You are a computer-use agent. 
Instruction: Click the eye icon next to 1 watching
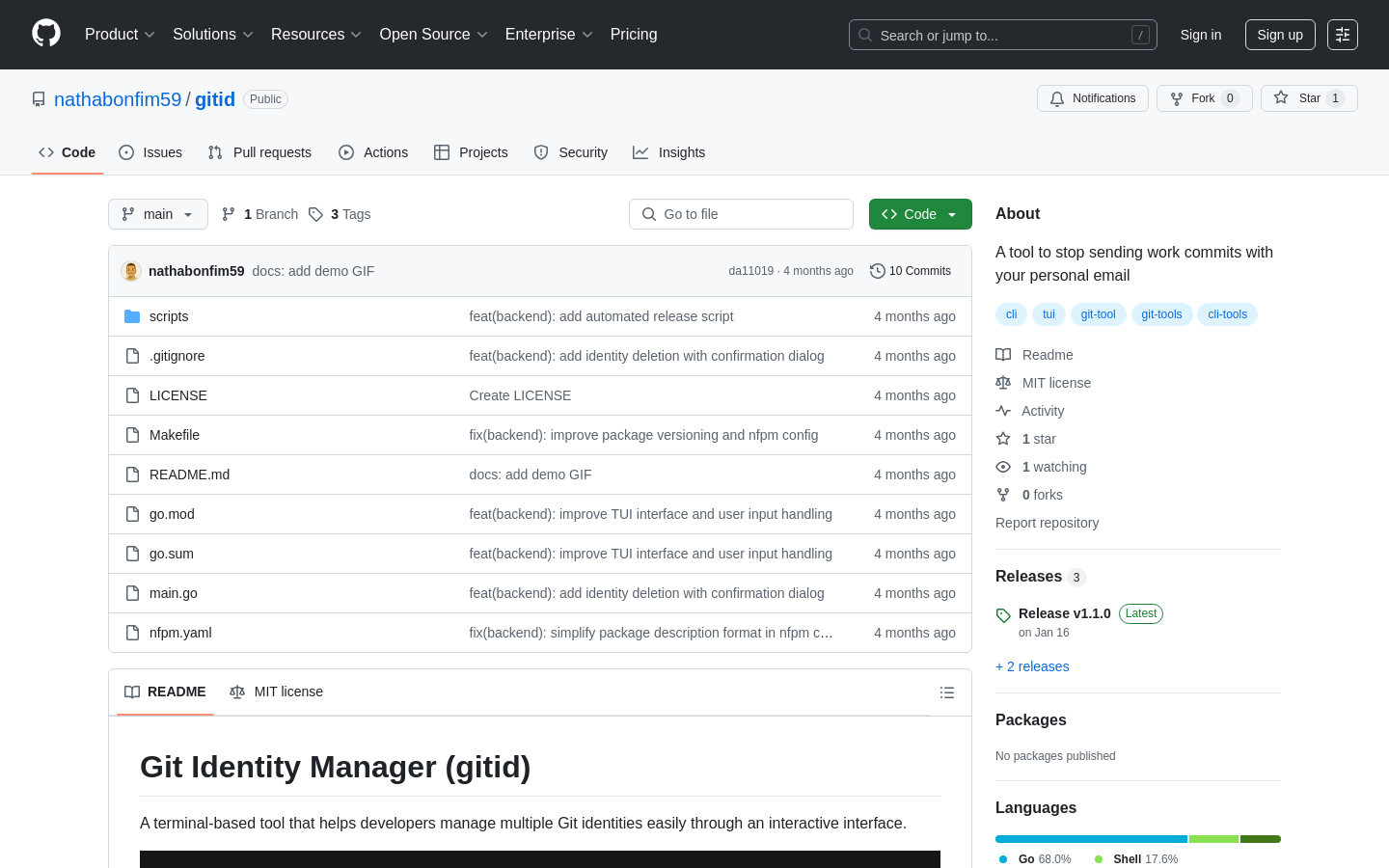(1003, 467)
